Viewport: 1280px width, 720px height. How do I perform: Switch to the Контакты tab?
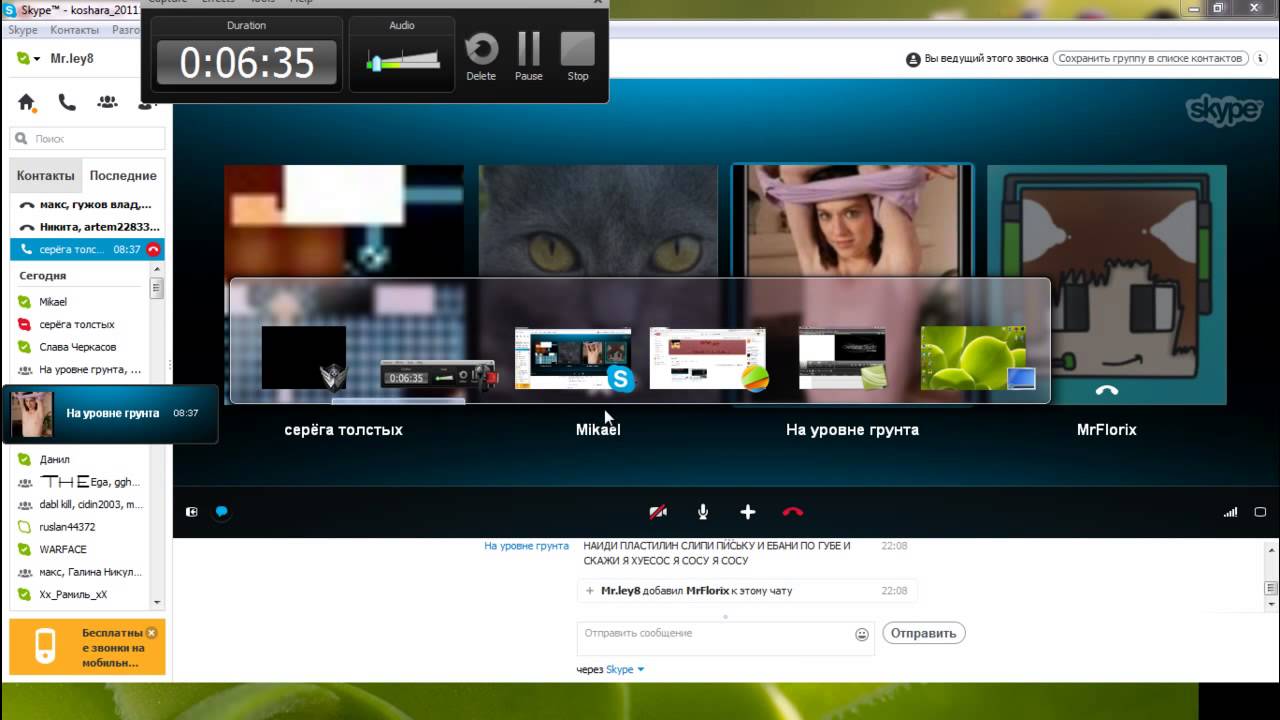[x=46, y=175]
